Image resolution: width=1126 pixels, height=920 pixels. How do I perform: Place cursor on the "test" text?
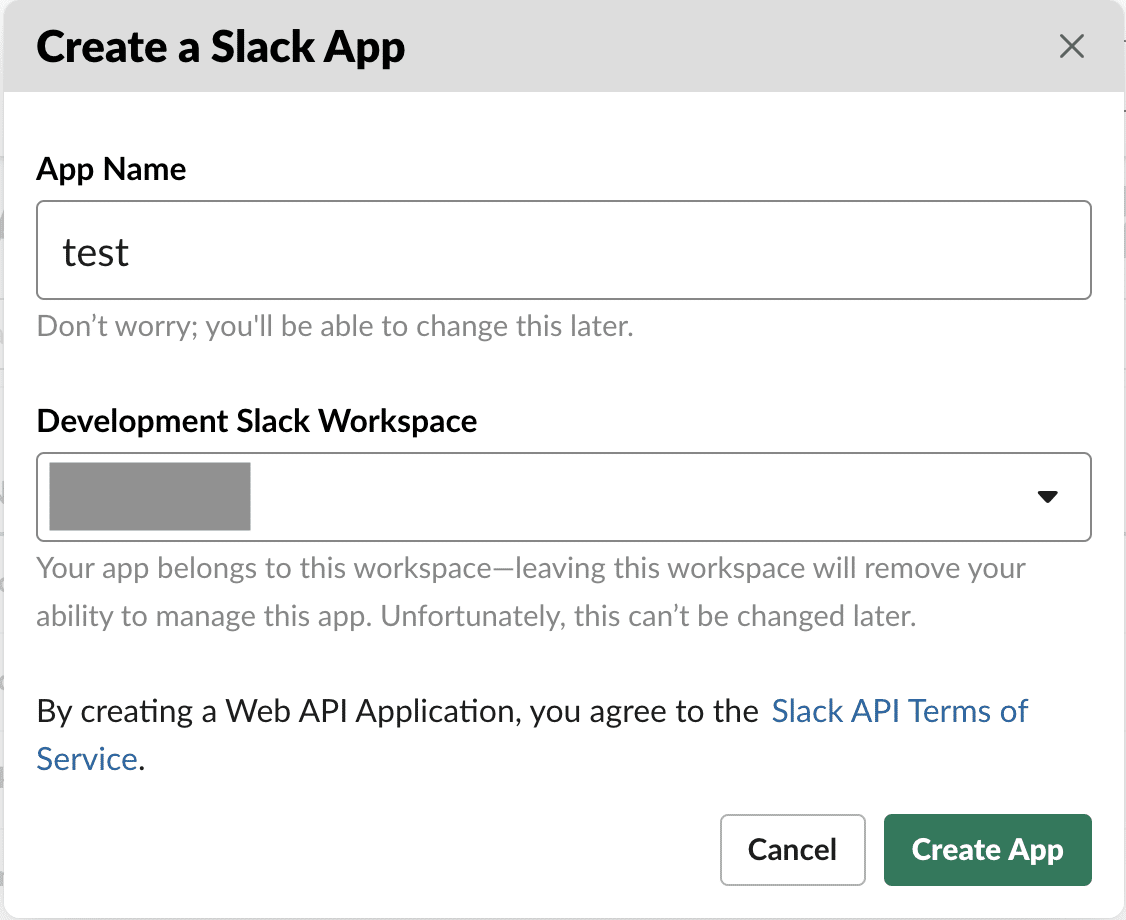(x=96, y=253)
